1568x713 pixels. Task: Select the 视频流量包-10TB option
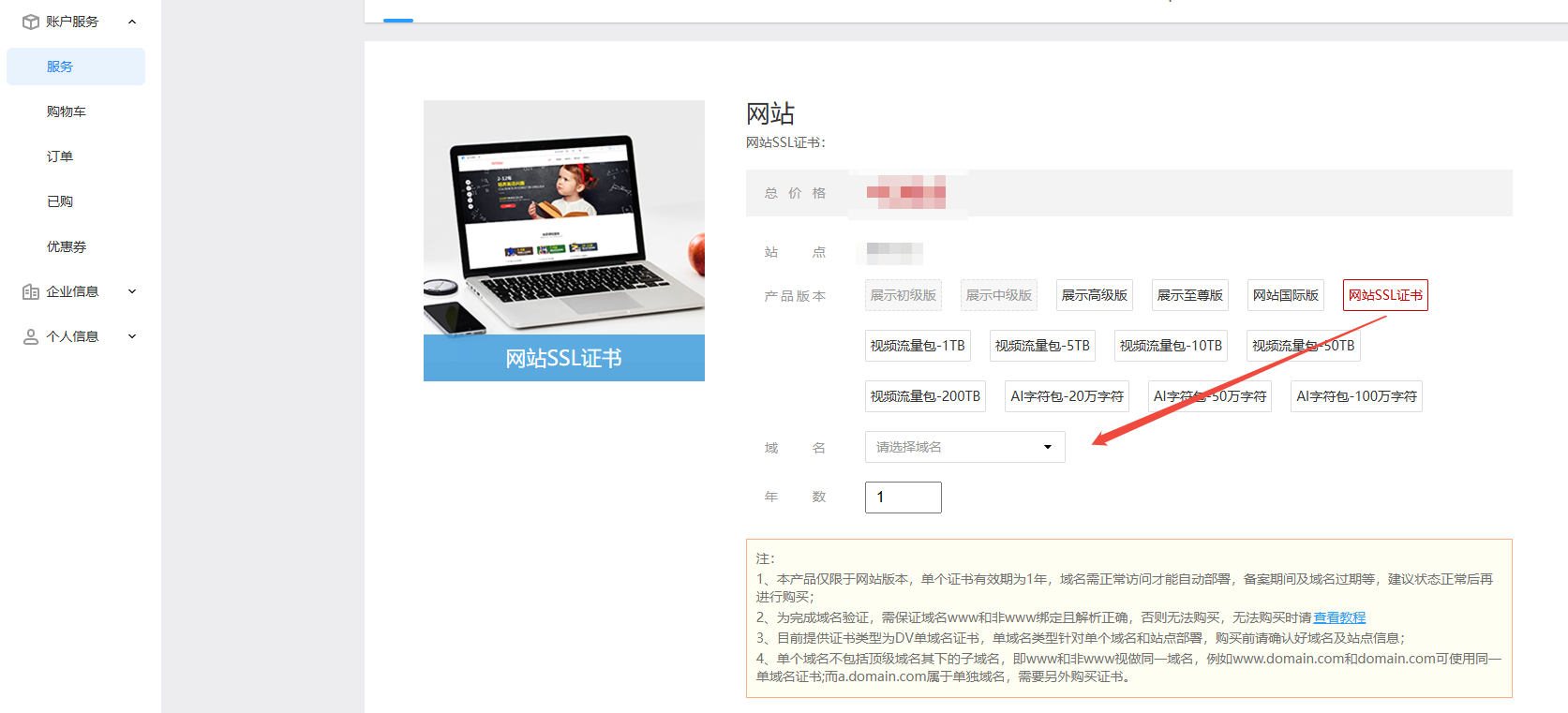[x=1171, y=346]
